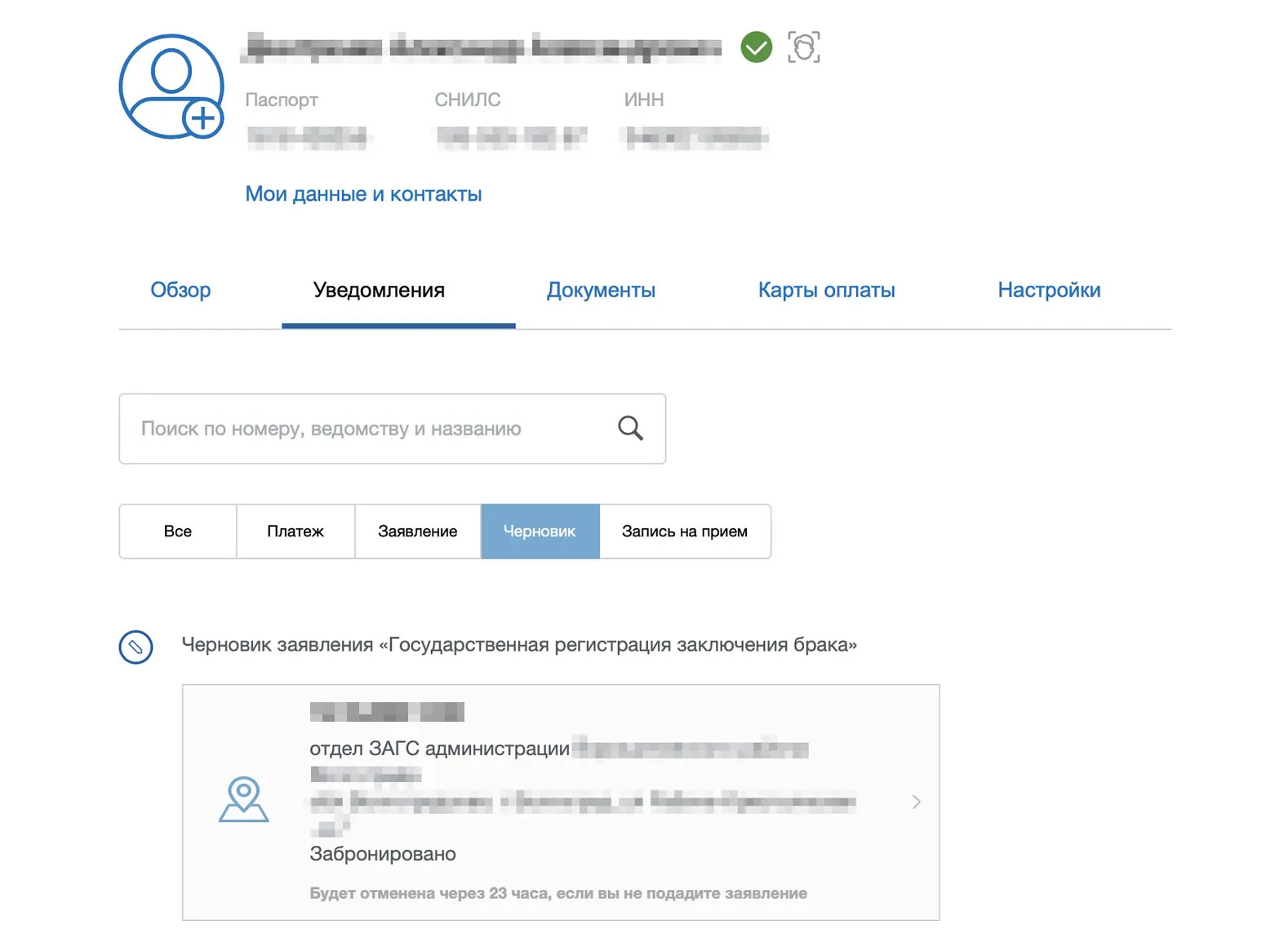Go to the Карты оплаты tab
1275x952 pixels.
tap(826, 290)
